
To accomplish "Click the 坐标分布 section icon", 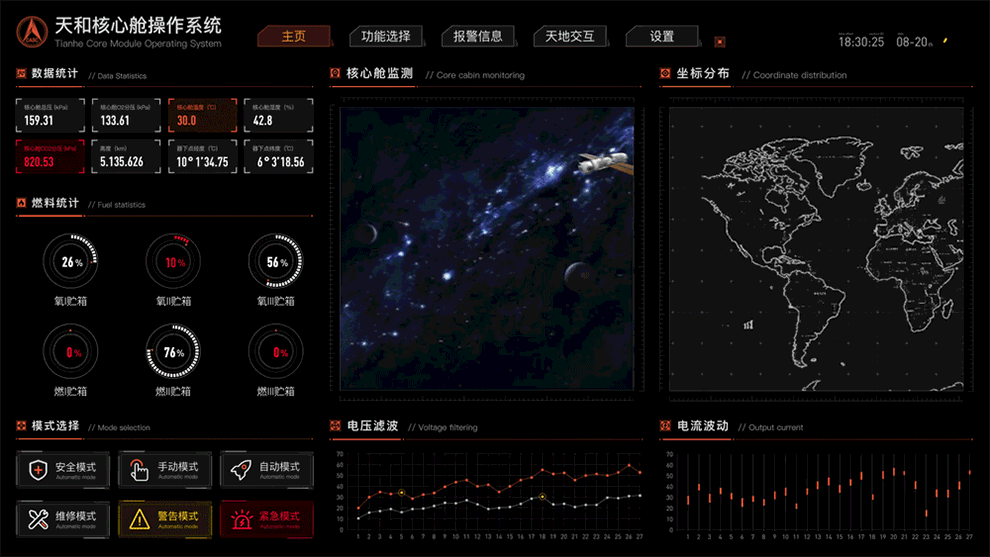I will click(665, 73).
